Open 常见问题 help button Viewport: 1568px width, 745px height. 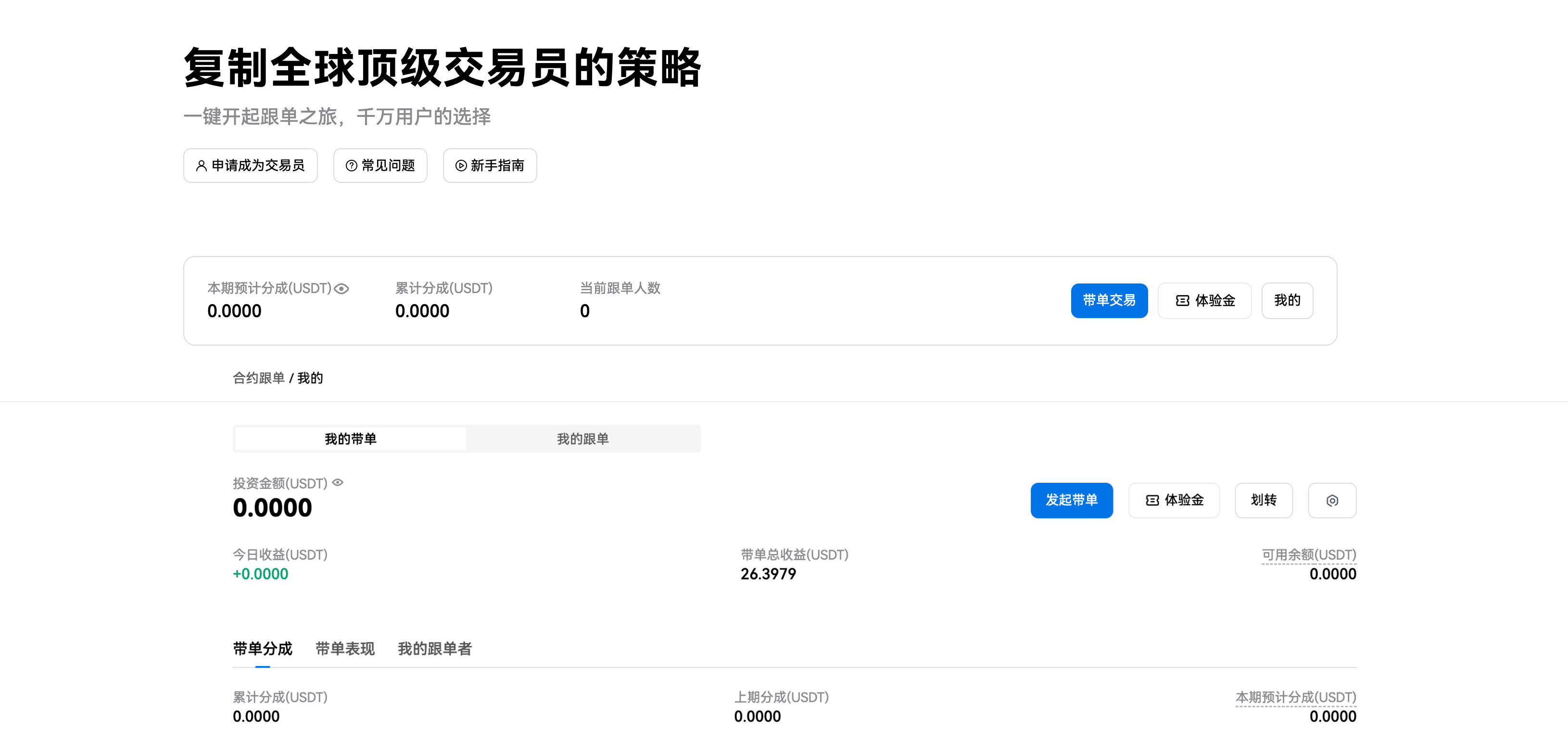pyautogui.click(x=380, y=165)
